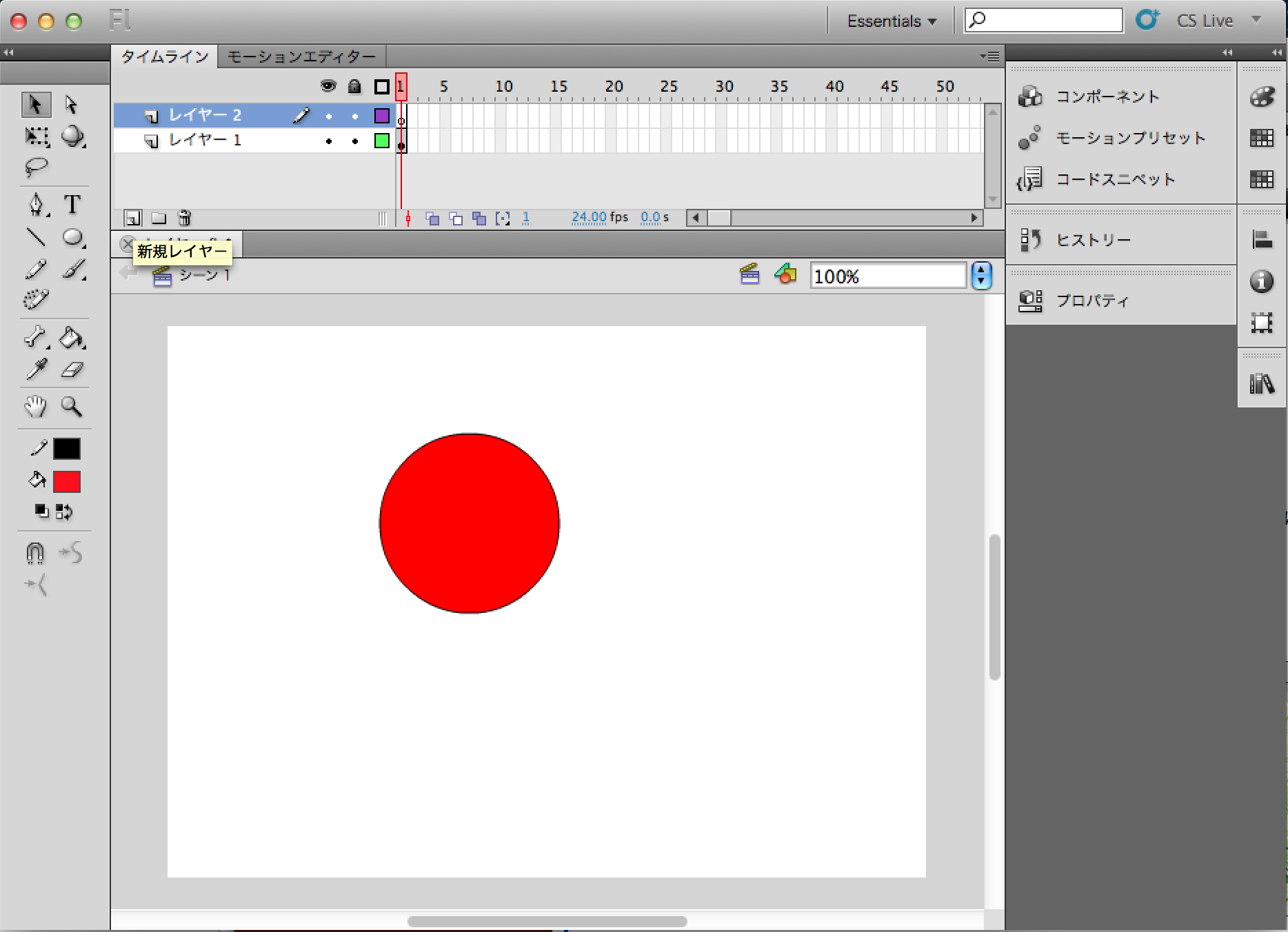
Task: Open the Essentials workspace dropdown
Action: click(891, 21)
